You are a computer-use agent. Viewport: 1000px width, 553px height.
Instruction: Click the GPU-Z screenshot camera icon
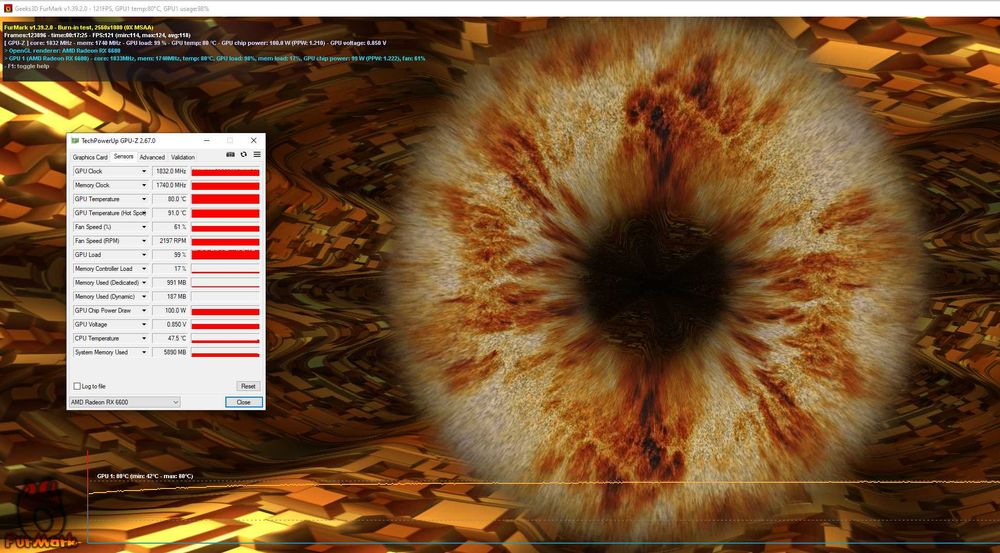coord(230,155)
